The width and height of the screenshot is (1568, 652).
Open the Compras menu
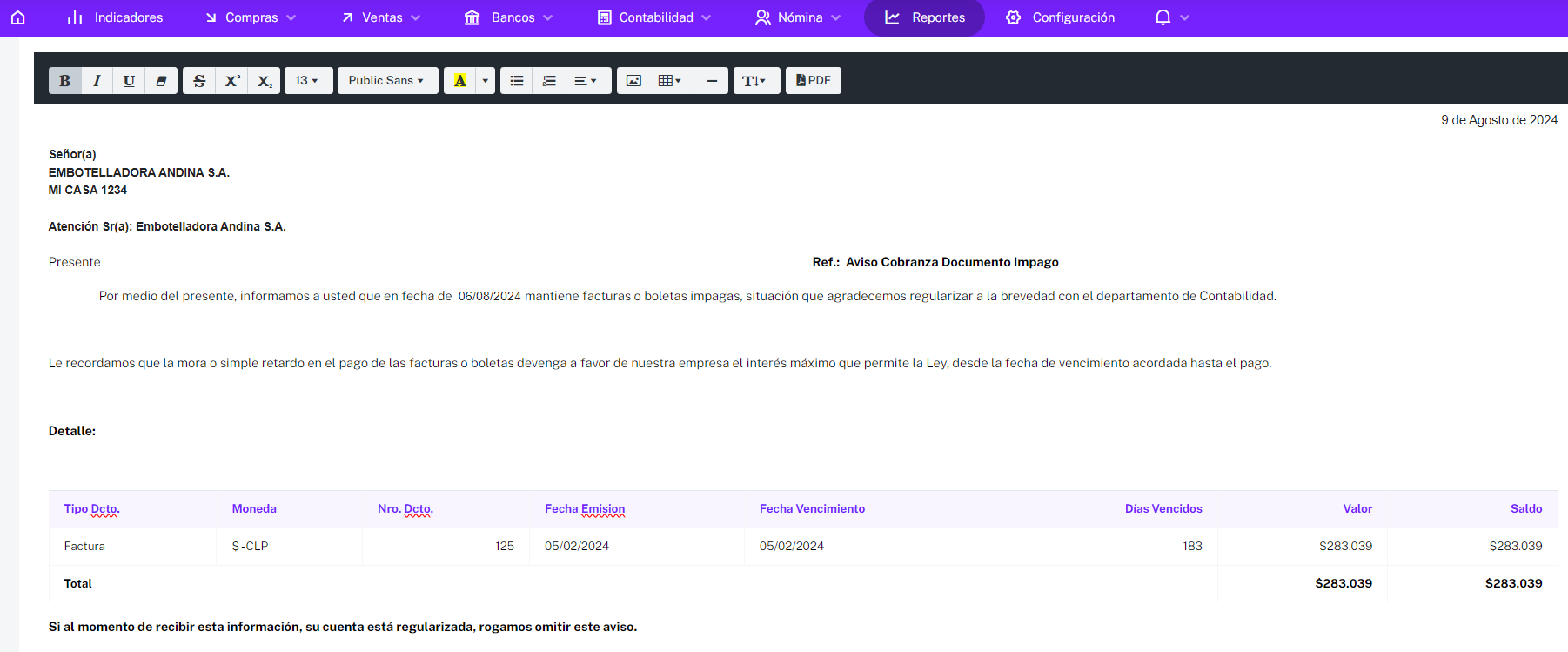click(251, 17)
